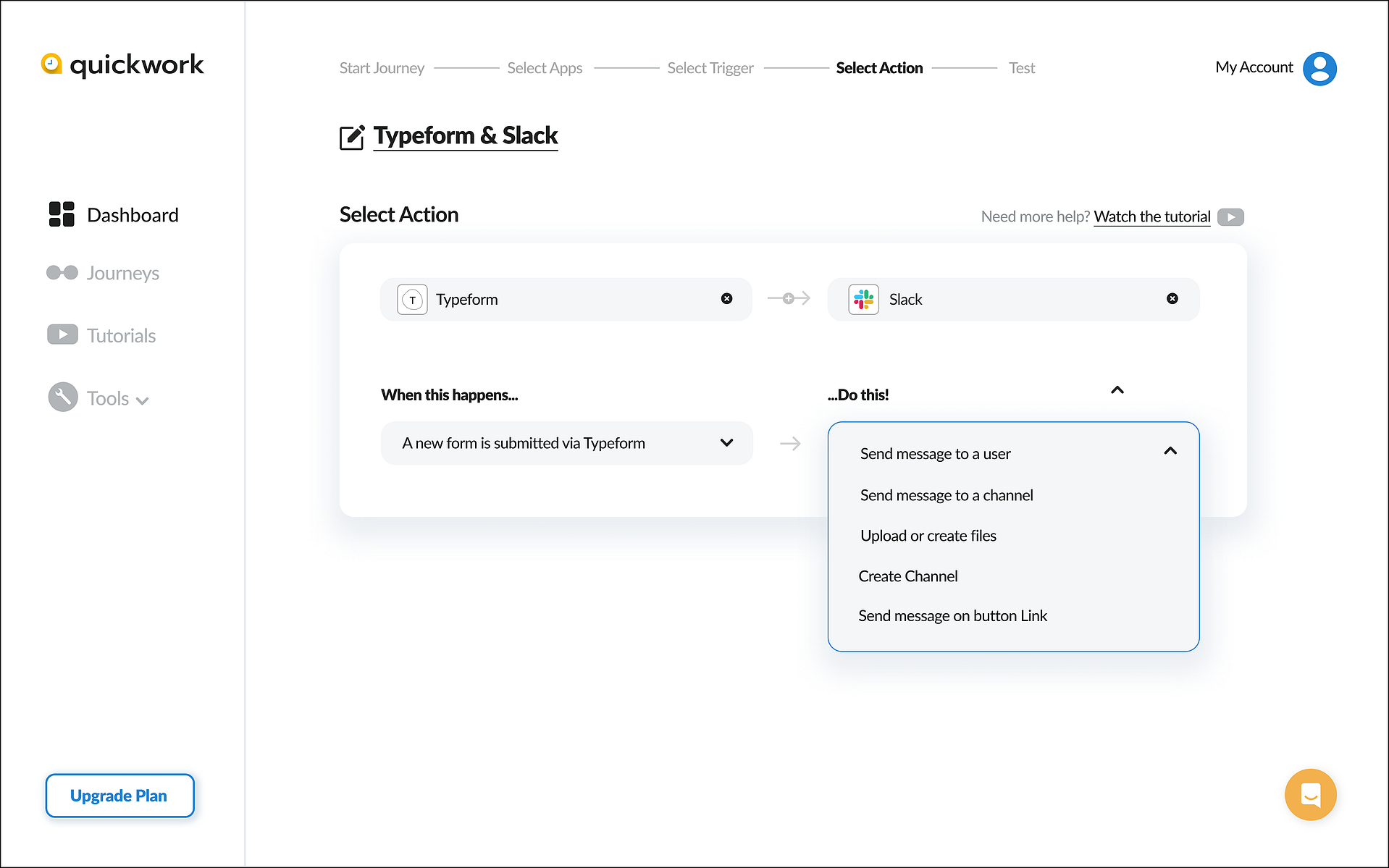The image size is (1389, 868).
Task: Open the orange chat support bubble
Action: (1310, 794)
